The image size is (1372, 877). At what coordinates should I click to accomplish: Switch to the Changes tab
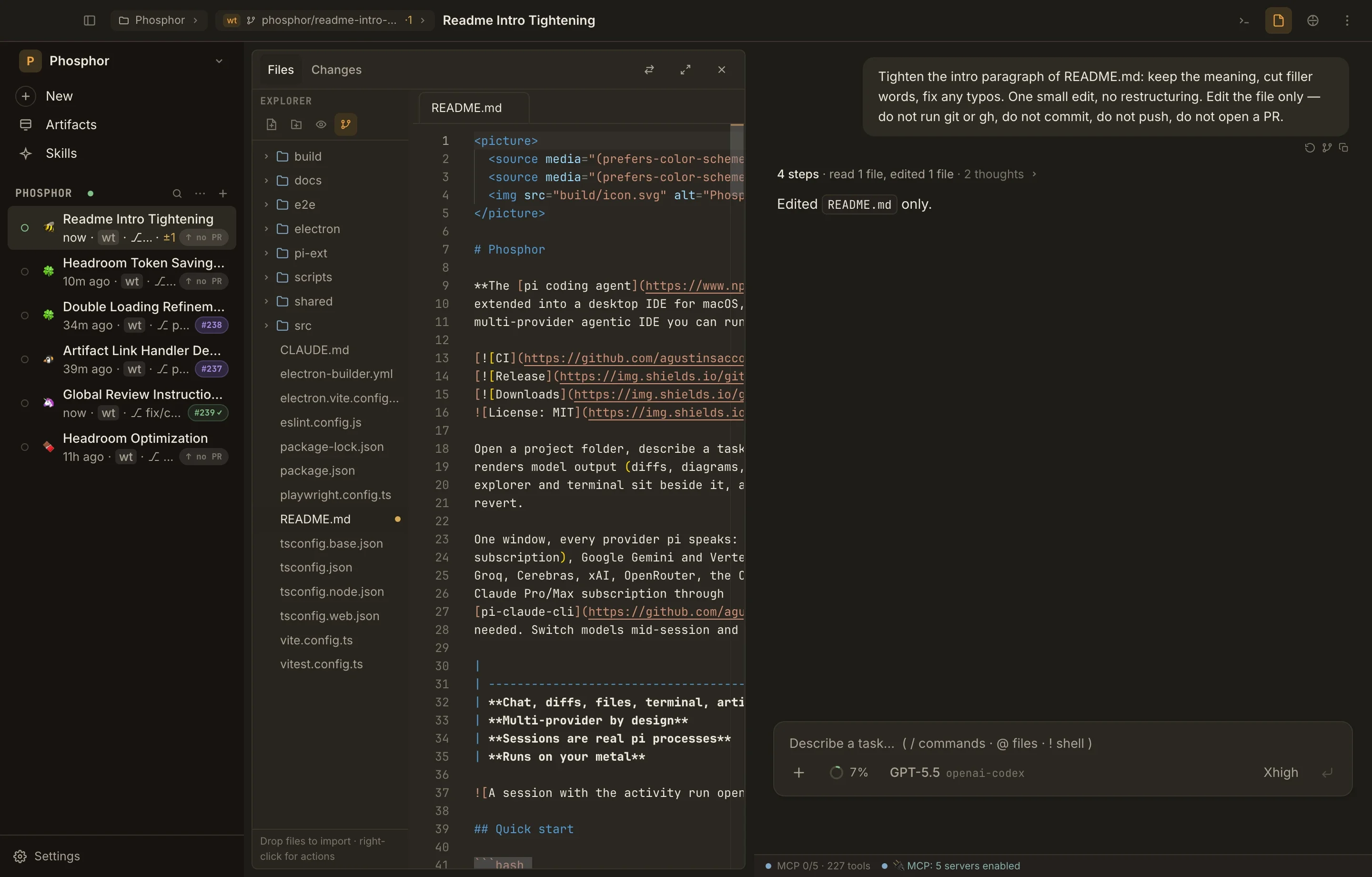coord(336,70)
